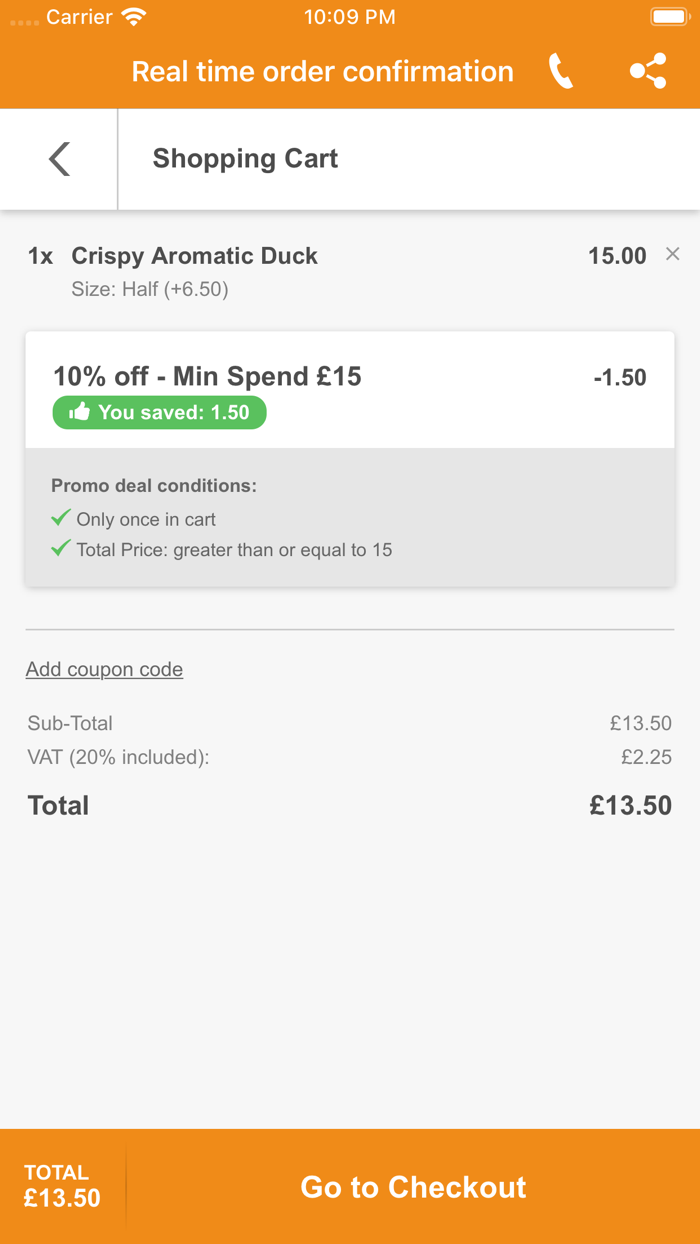This screenshot has width=700, height=1244.
Task: Tap the 10% off Min Spend £15 deal
Action: (x=207, y=377)
